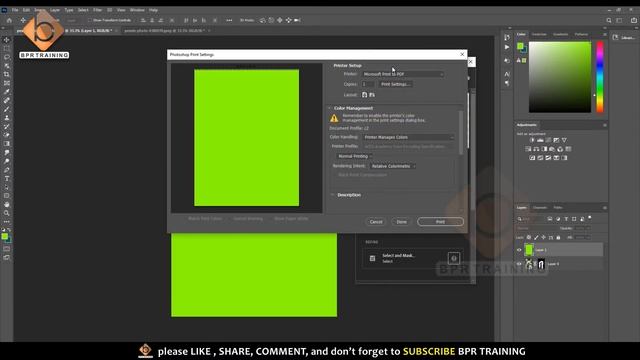Filter layers by type layers (T icon)
640x360 pixels.
pos(566,219)
